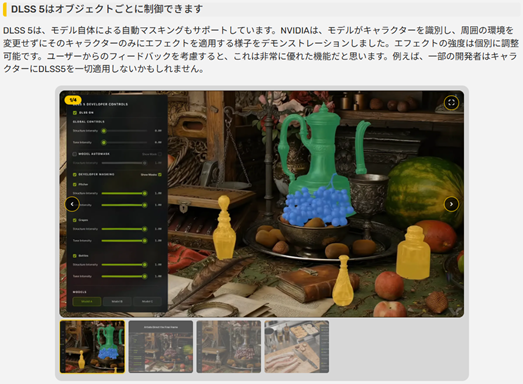The width and height of the screenshot is (523, 384).
Task: Select the second gallery thumbnail
Action: click(161, 347)
